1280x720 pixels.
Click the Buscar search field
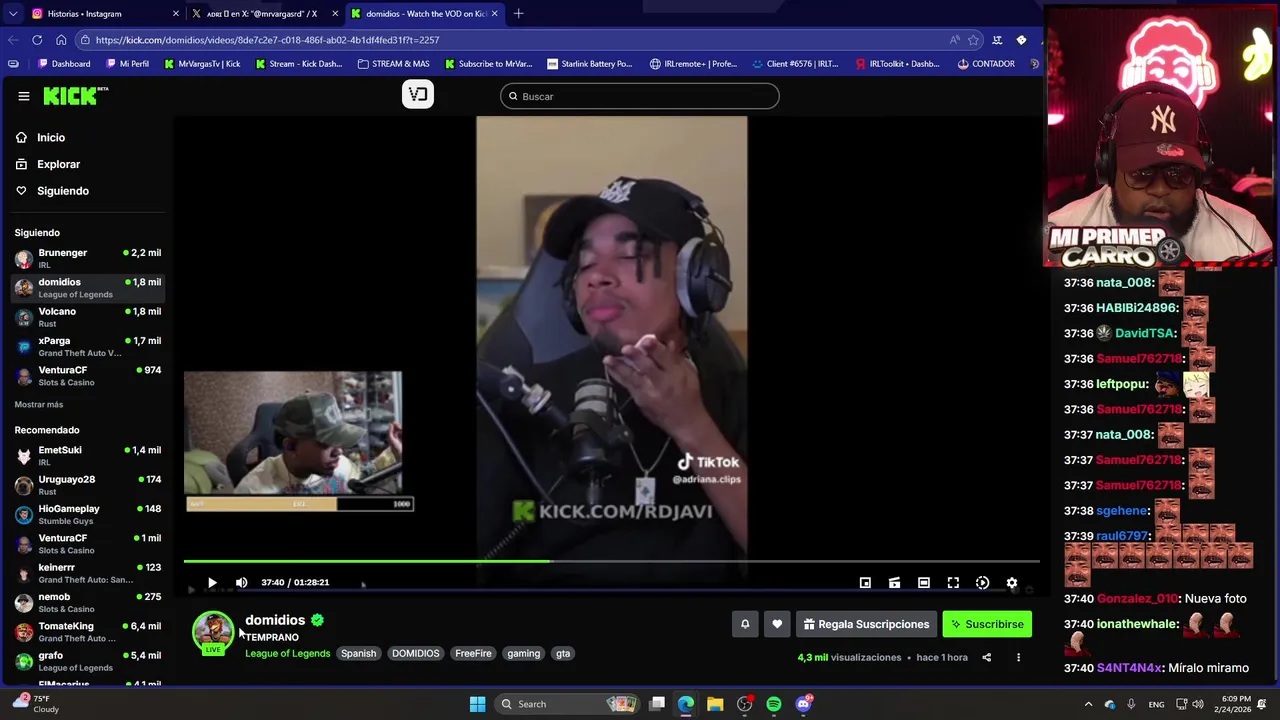[640, 96]
